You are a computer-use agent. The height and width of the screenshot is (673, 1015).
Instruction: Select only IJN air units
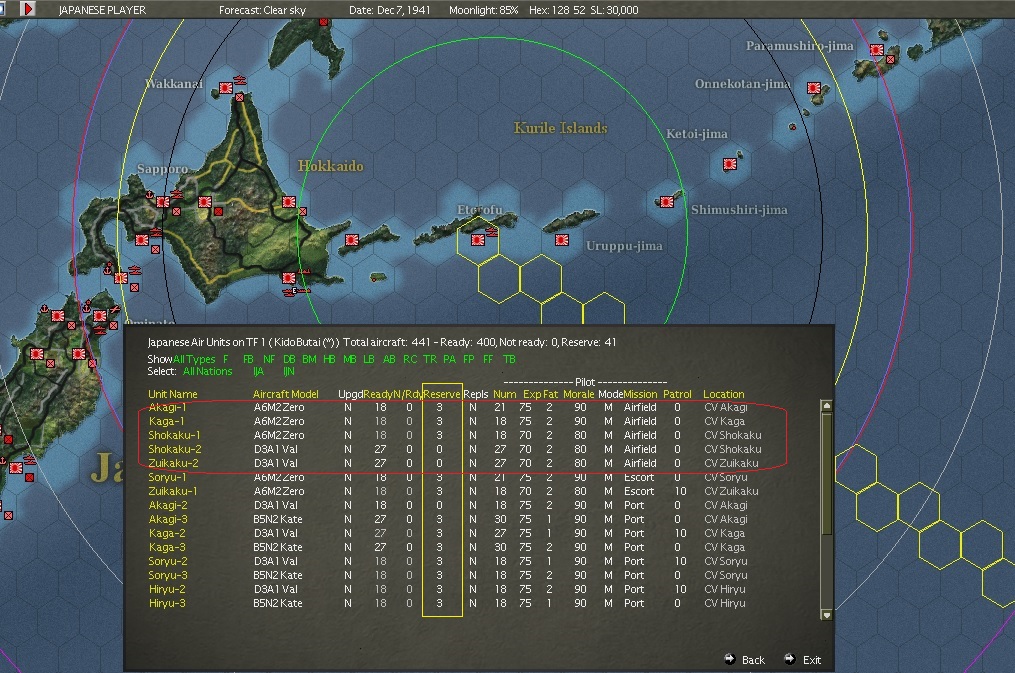point(289,371)
